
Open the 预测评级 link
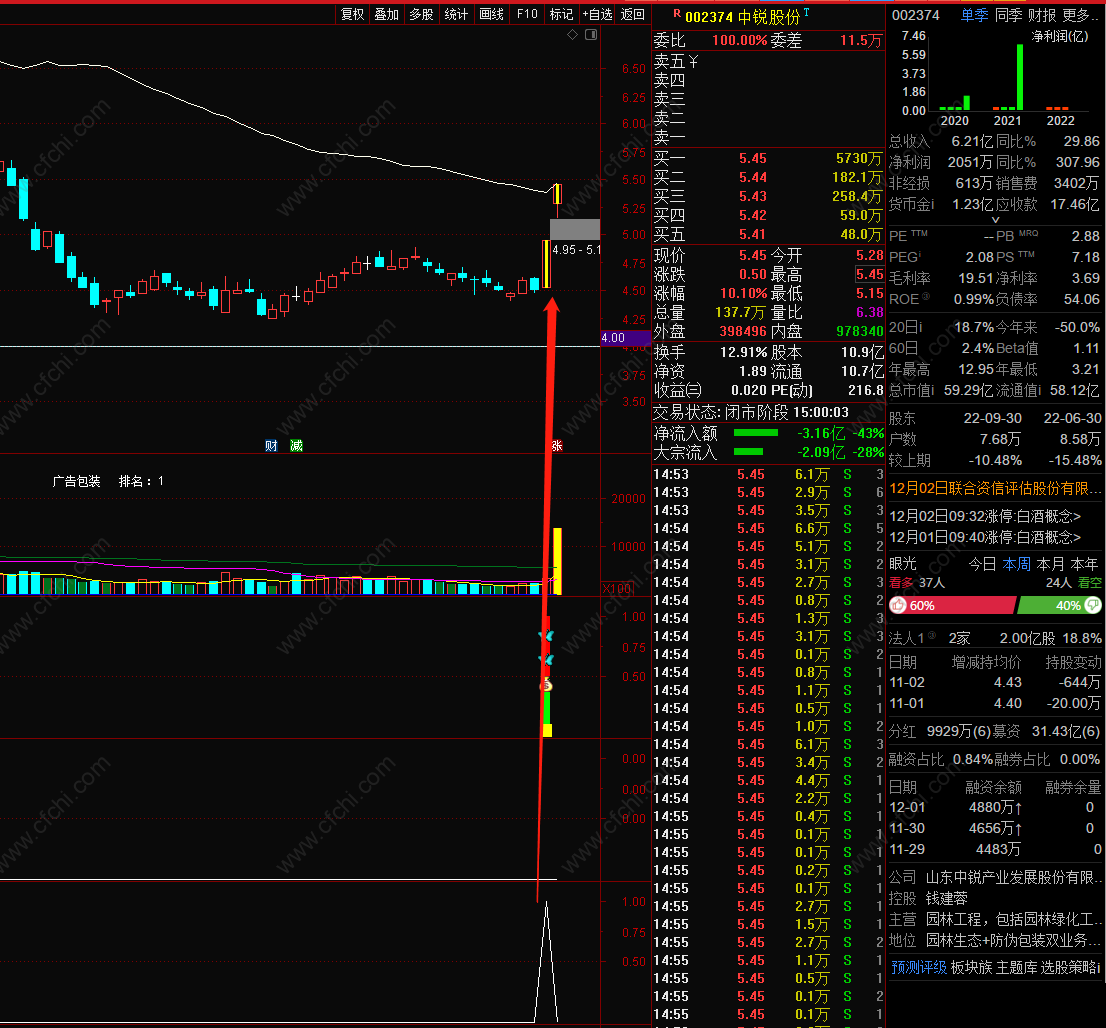918,967
